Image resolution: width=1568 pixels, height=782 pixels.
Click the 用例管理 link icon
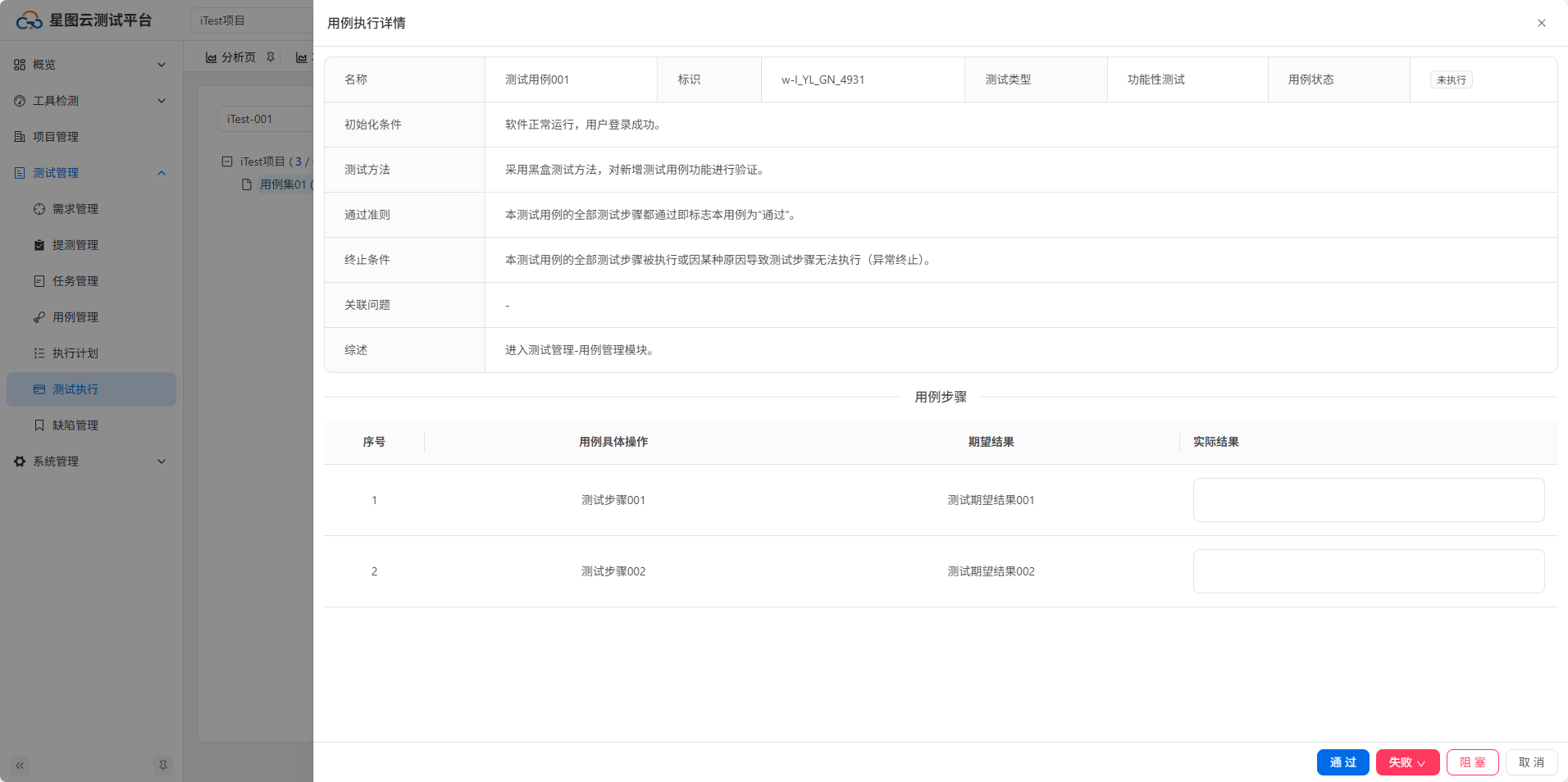[x=39, y=317]
